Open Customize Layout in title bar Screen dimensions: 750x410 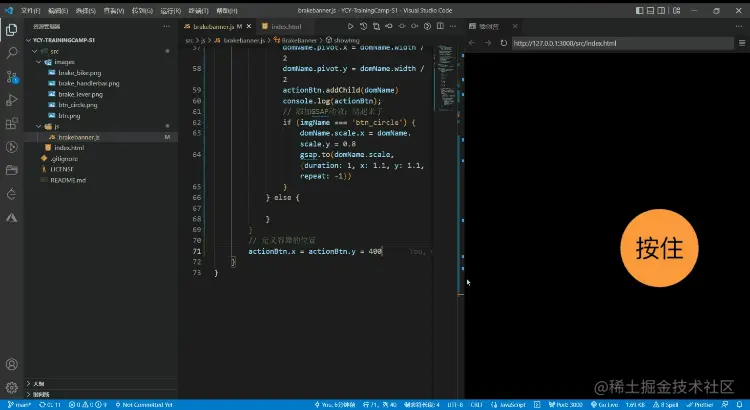[676, 11]
